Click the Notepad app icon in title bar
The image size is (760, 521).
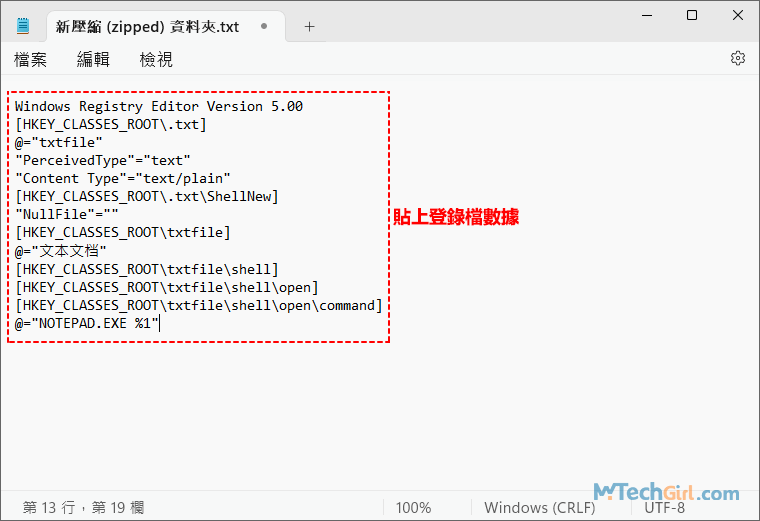pos(23,27)
